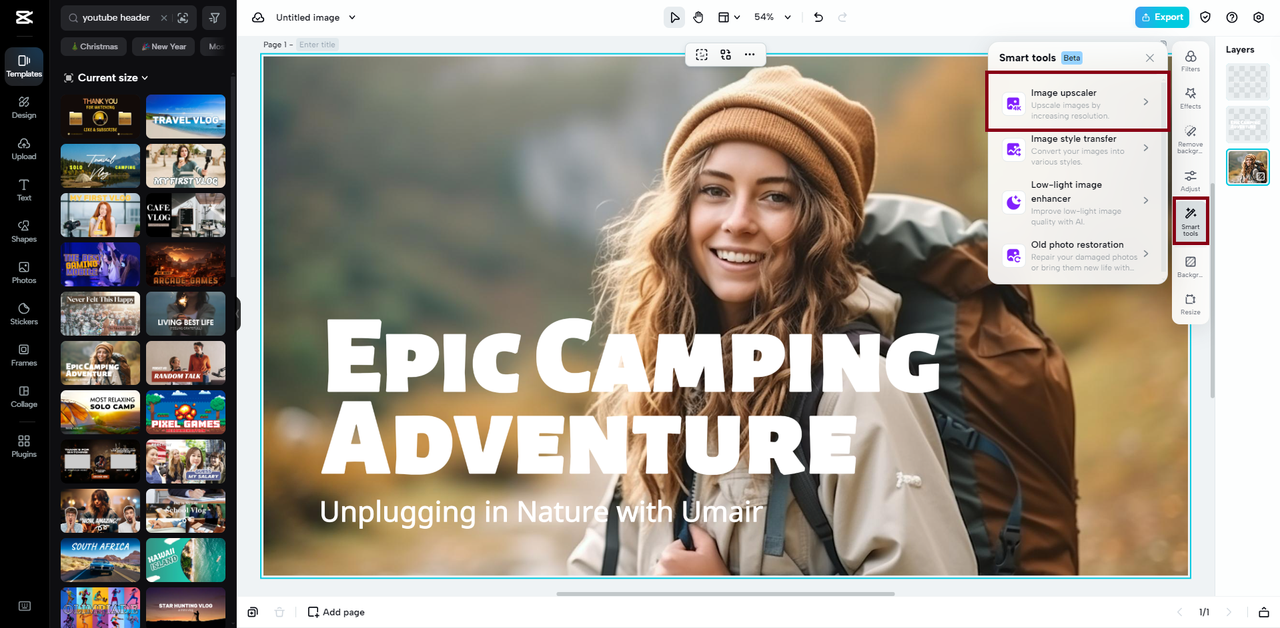This screenshot has height=628, width=1280.
Task: Select Remove background tool
Action: pos(1190,139)
